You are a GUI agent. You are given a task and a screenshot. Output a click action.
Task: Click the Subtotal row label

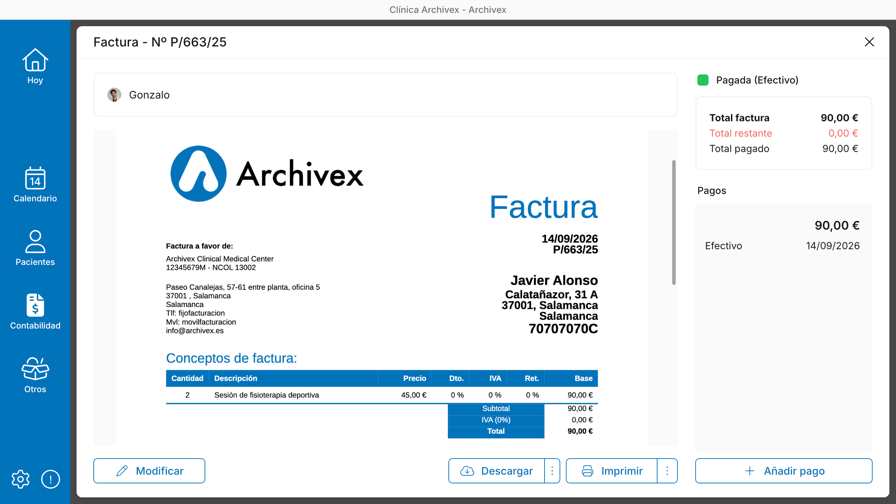click(495, 409)
